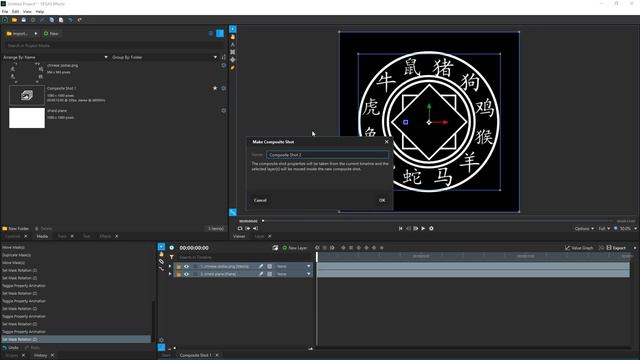Click the Make Composite Shot icon on timeline
640x360 pixels.
click(275, 248)
